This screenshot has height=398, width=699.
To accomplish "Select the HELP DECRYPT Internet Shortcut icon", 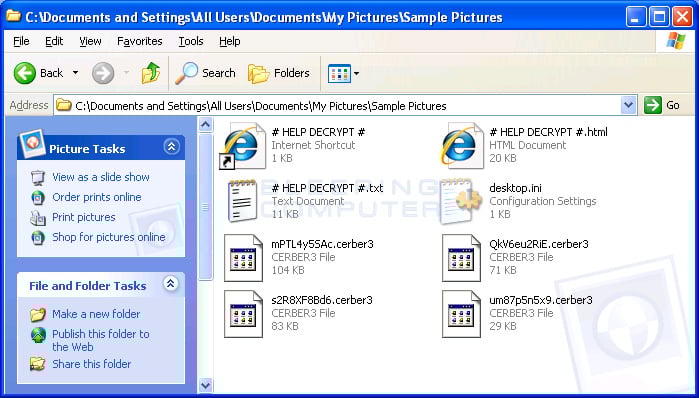I will [243, 146].
